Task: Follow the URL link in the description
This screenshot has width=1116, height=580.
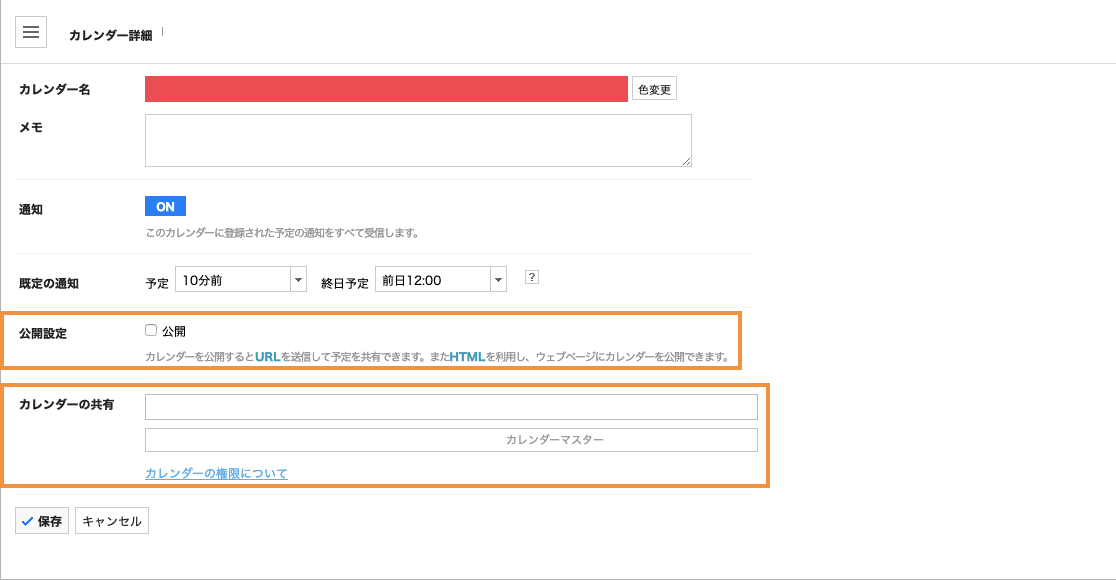Action: [267, 357]
